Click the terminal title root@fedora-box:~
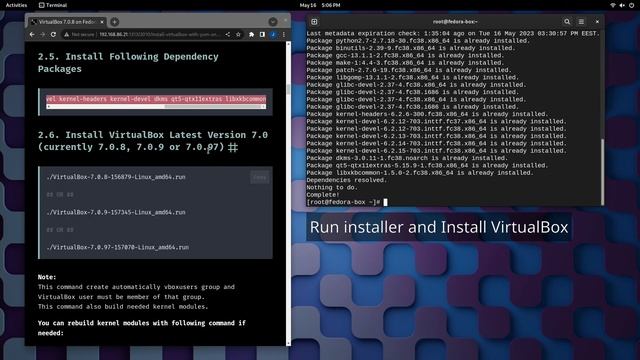Screen dimensions: 640x360 [455, 22]
